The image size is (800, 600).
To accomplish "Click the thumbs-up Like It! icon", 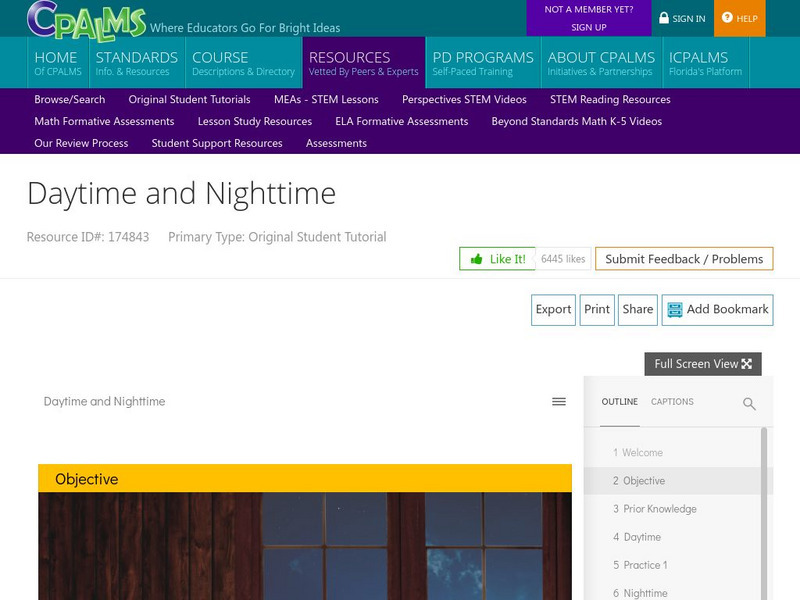I will (x=475, y=258).
